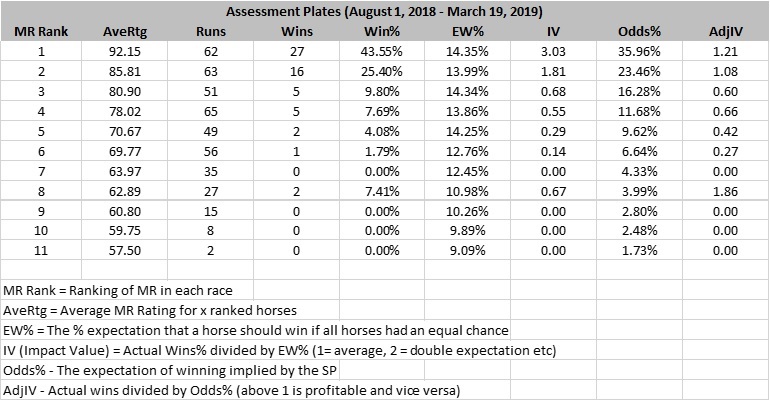Click the MR Rank column header
The image size is (770, 401).
pyautogui.click(x=41, y=32)
